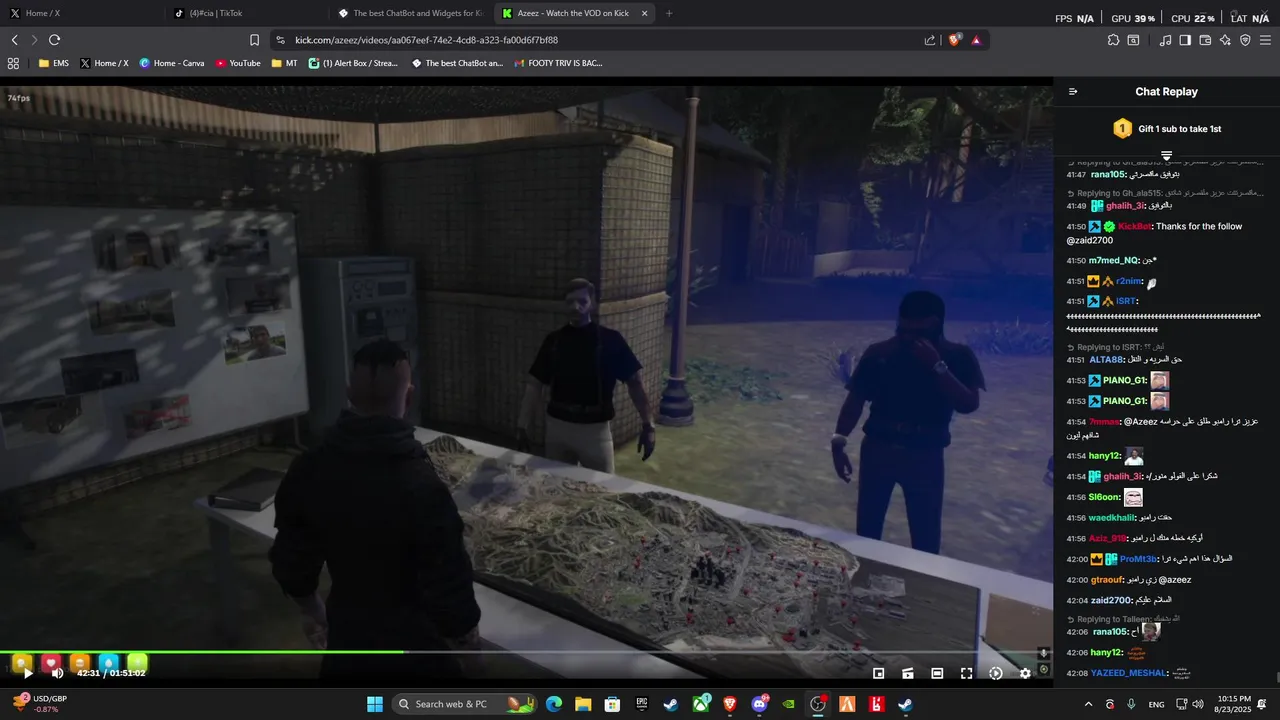1280x720 pixels.
Task: Open Home / X bookmark
Action: [104, 63]
